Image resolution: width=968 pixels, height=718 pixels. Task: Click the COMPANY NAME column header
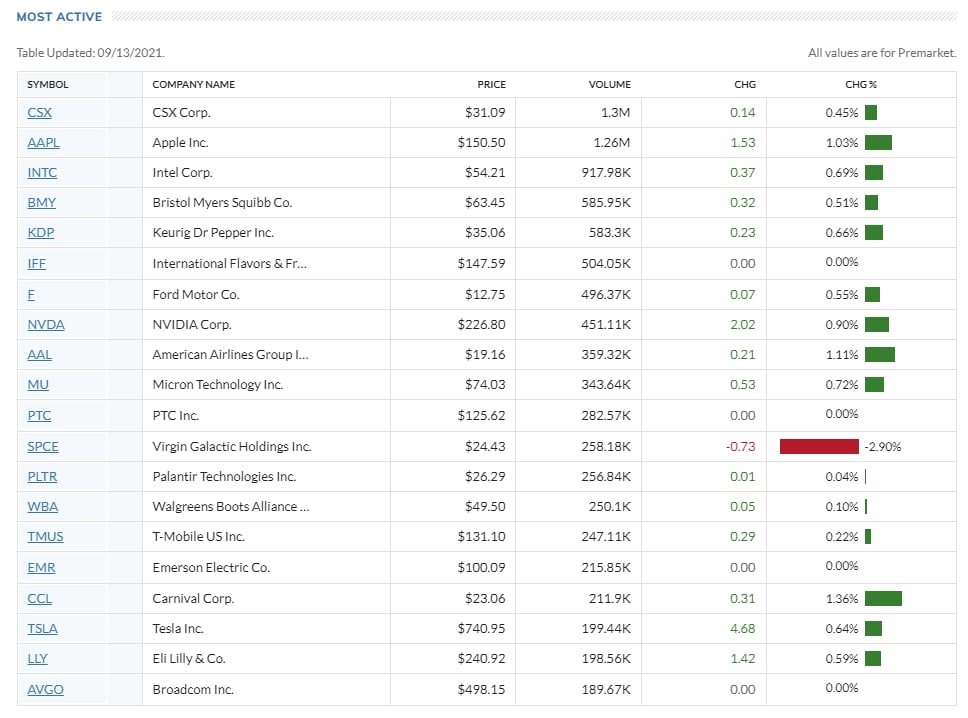tap(193, 85)
